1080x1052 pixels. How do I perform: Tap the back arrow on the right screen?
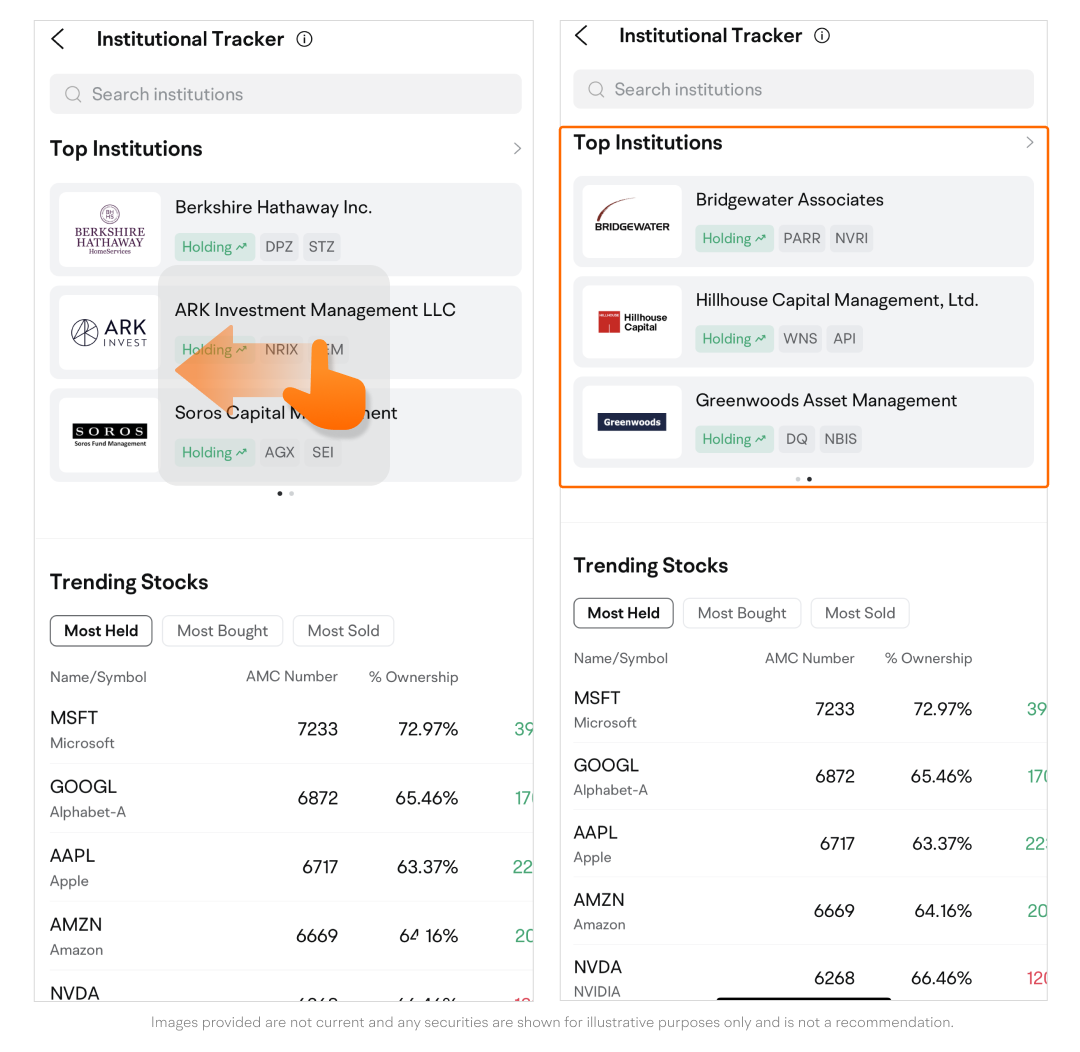(582, 36)
